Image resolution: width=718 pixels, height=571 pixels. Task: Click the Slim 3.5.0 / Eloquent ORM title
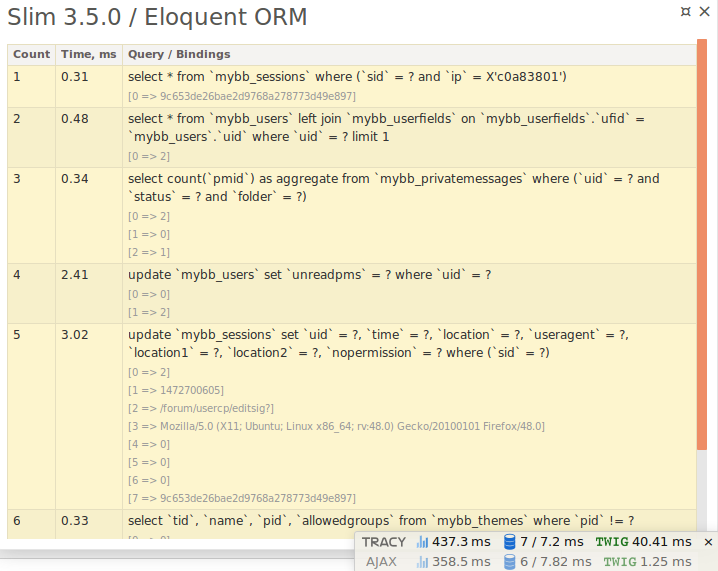(x=157, y=17)
